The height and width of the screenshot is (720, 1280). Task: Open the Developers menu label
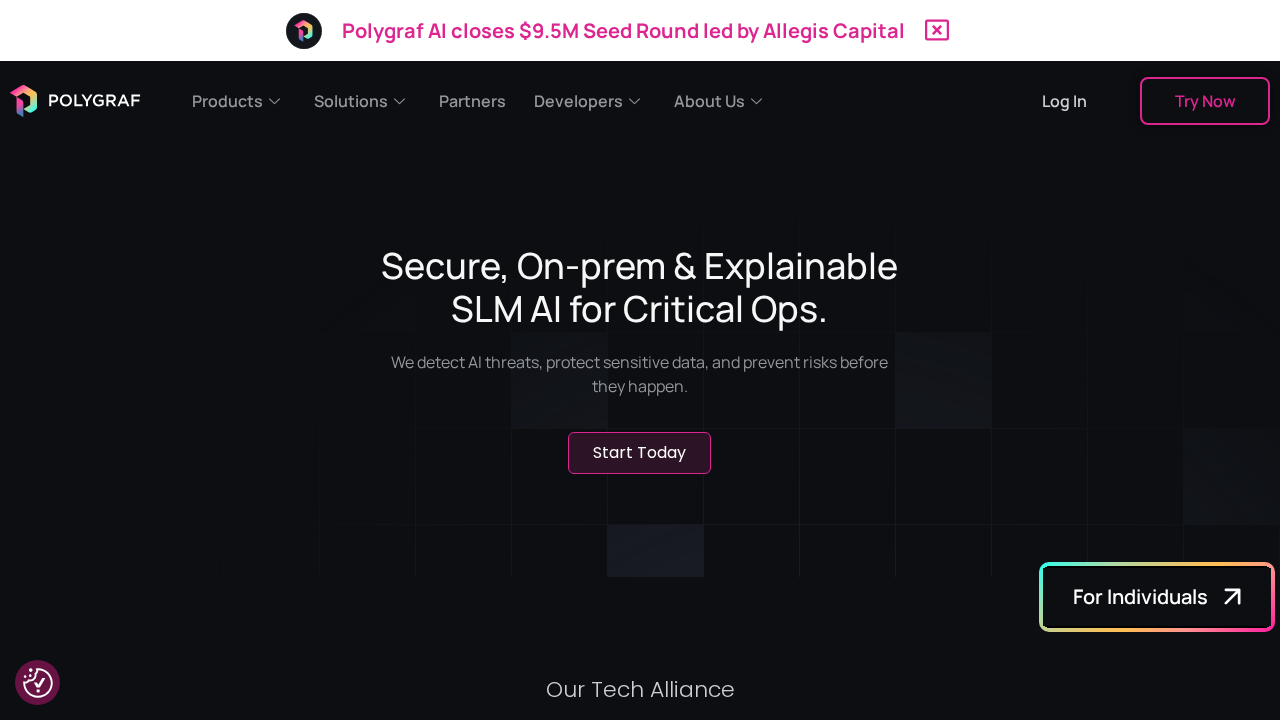(578, 101)
